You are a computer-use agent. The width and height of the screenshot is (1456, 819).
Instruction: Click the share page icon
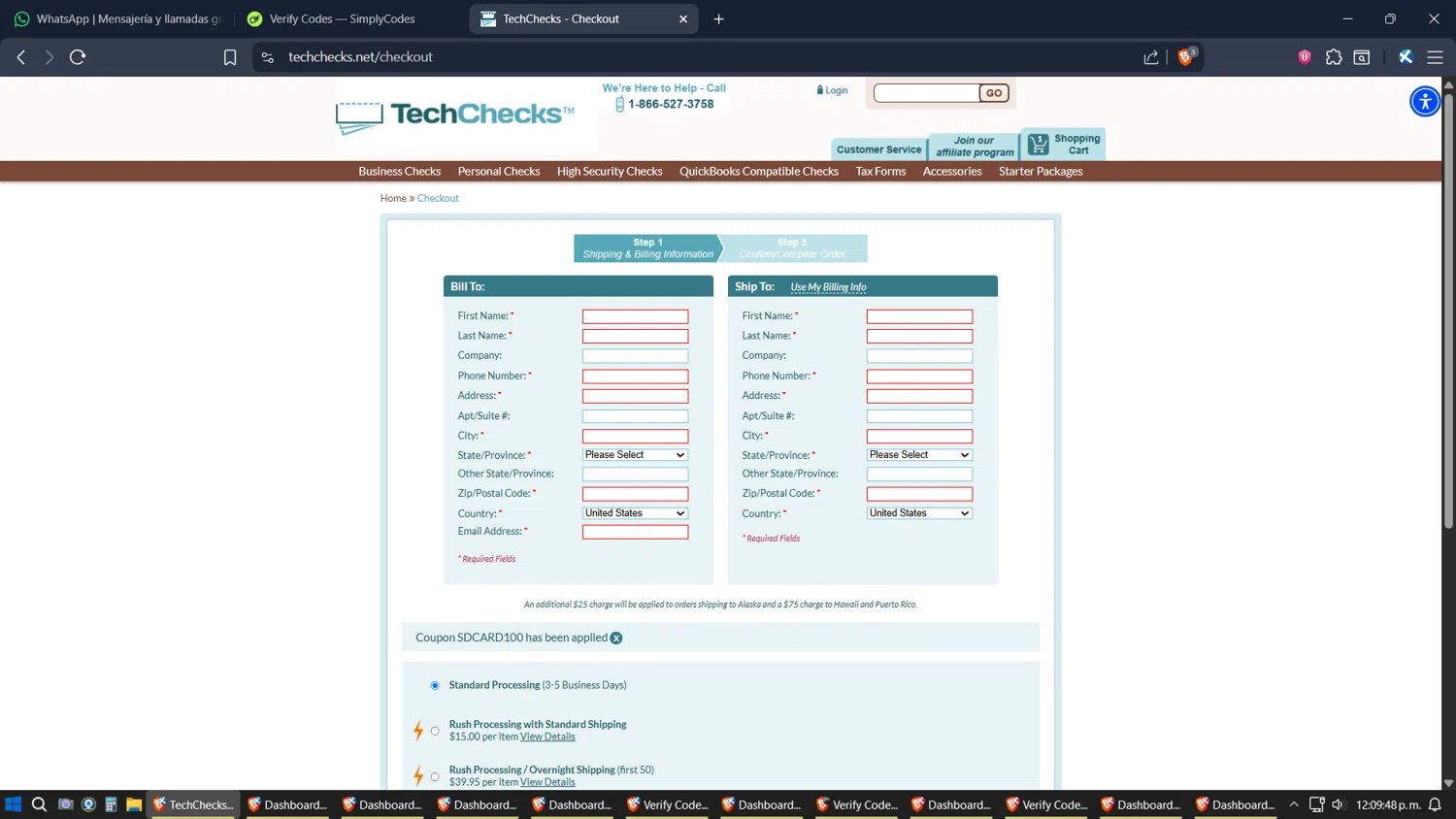[1151, 57]
